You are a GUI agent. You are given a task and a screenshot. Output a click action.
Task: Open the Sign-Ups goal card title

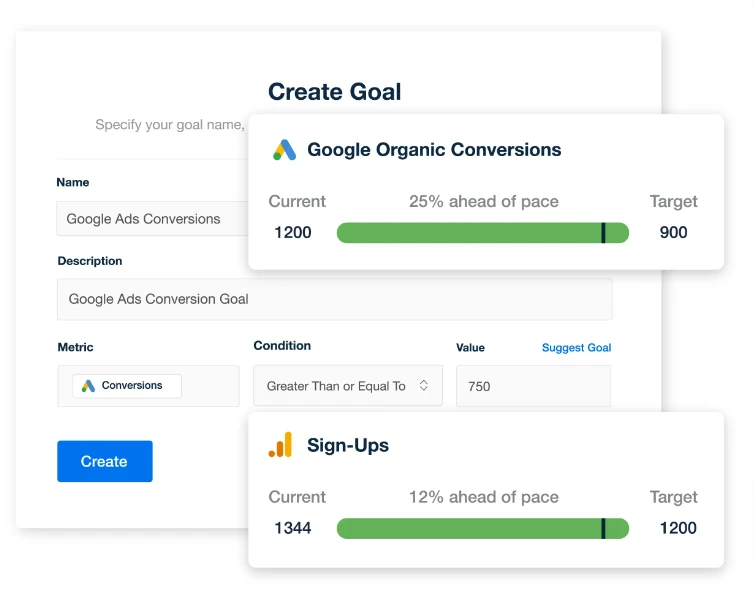pos(348,446)
